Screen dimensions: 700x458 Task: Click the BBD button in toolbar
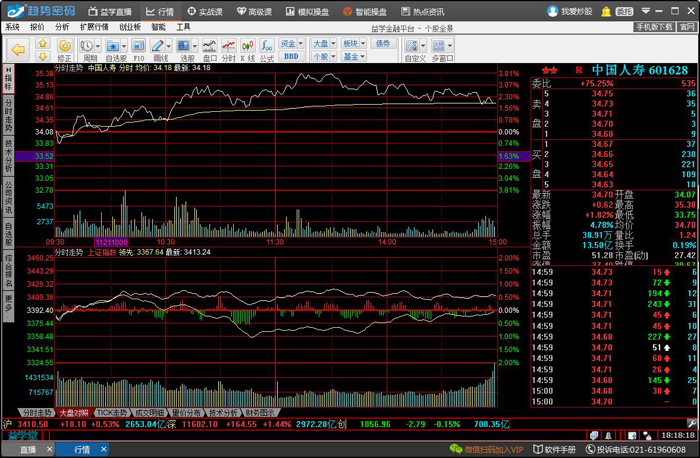click(x=290, y=56)
